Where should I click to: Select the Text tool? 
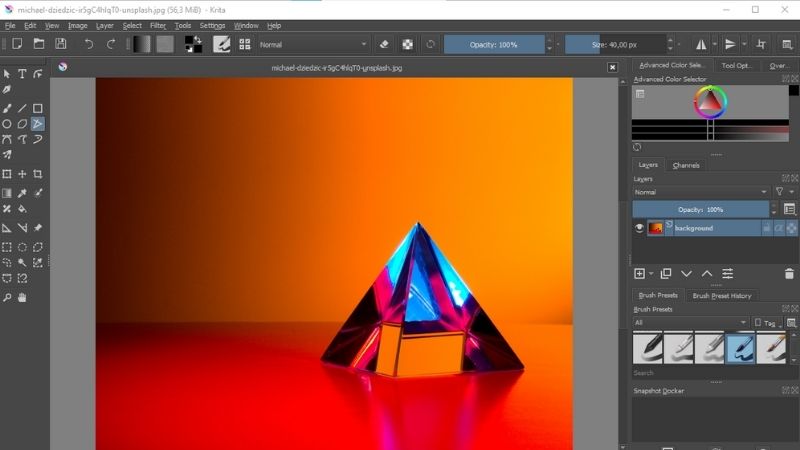22,74
